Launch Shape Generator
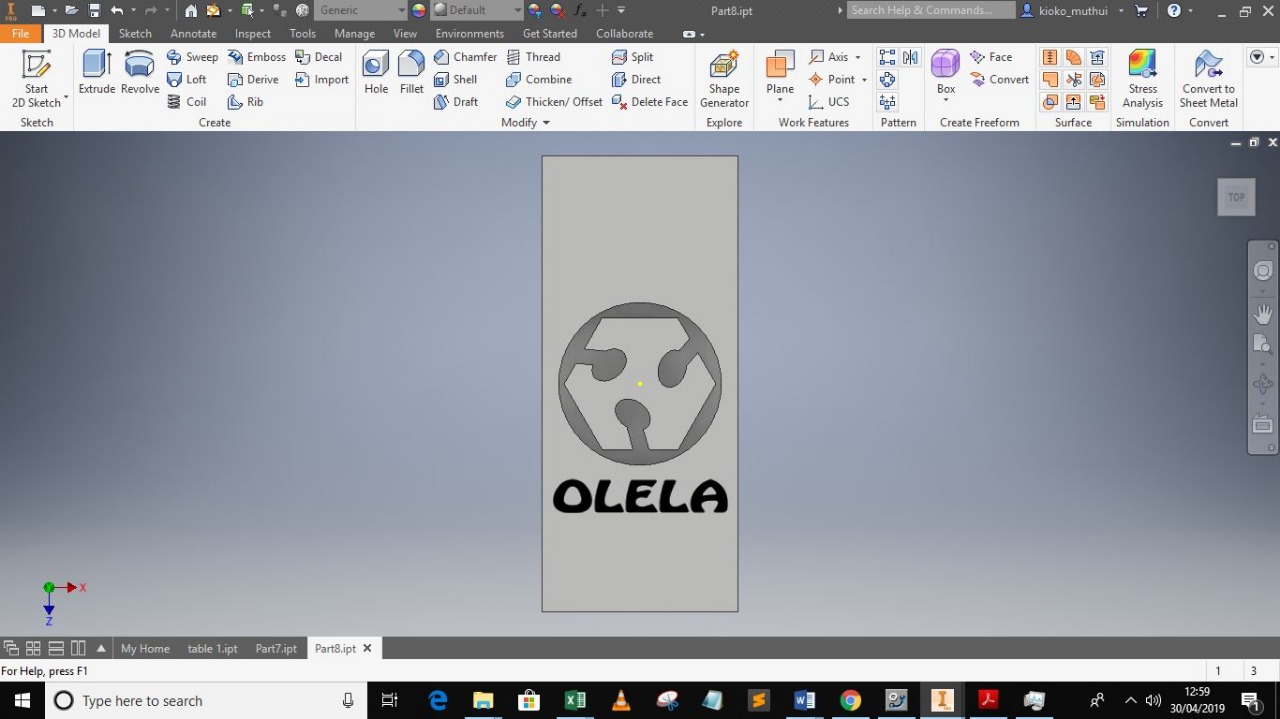The width and height of the screenshot is (1280, 719). [x=724, y=78]
